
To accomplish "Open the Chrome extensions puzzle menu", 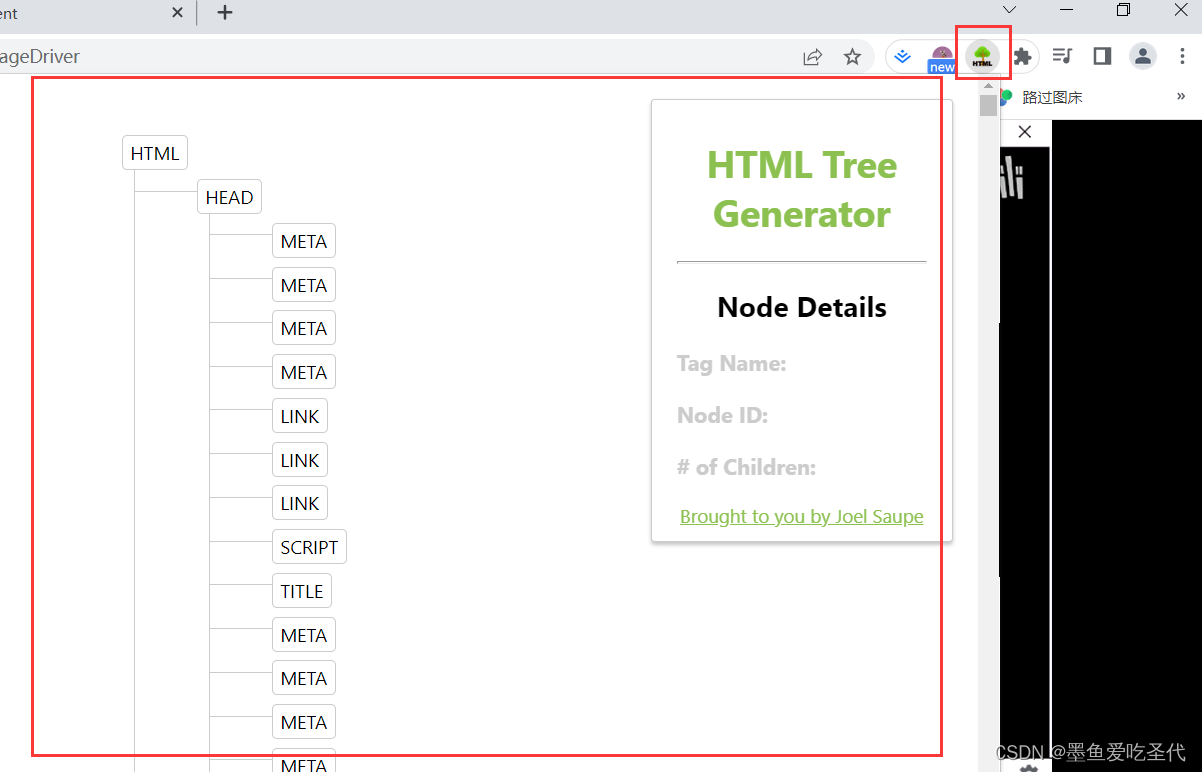I will (1023, 56).
